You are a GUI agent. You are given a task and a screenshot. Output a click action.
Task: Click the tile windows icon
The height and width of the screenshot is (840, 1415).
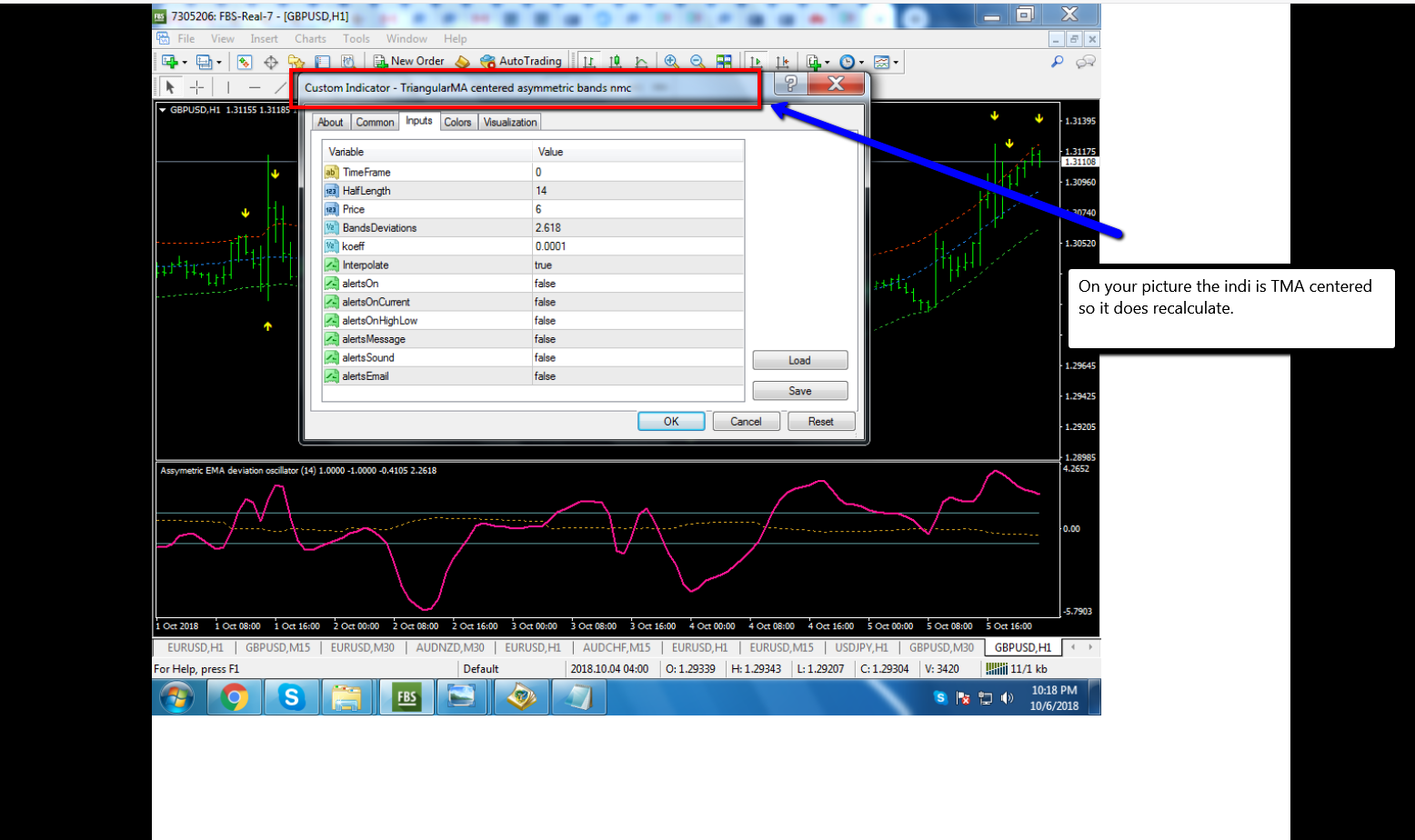click(x=724, y=61)
